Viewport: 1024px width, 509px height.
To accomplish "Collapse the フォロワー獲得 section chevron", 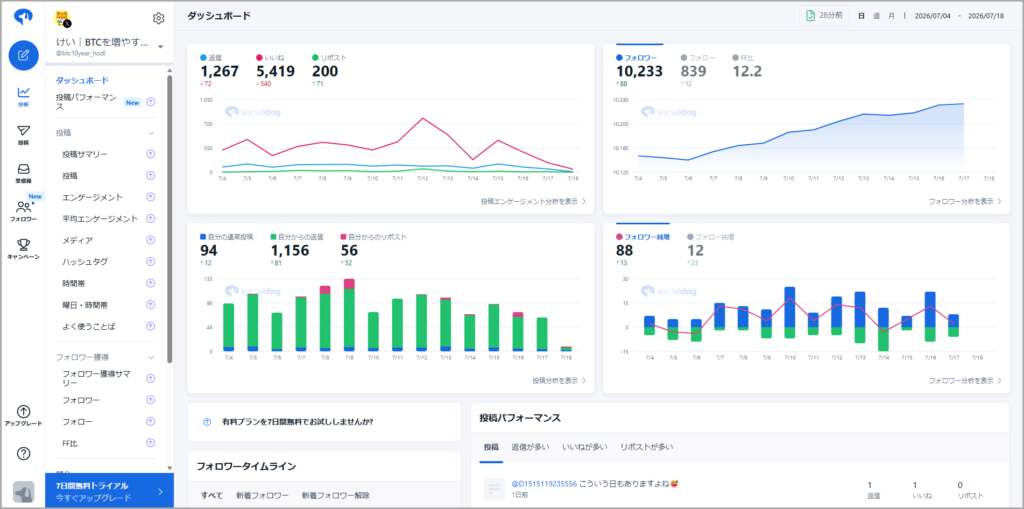I will [152, 357].
